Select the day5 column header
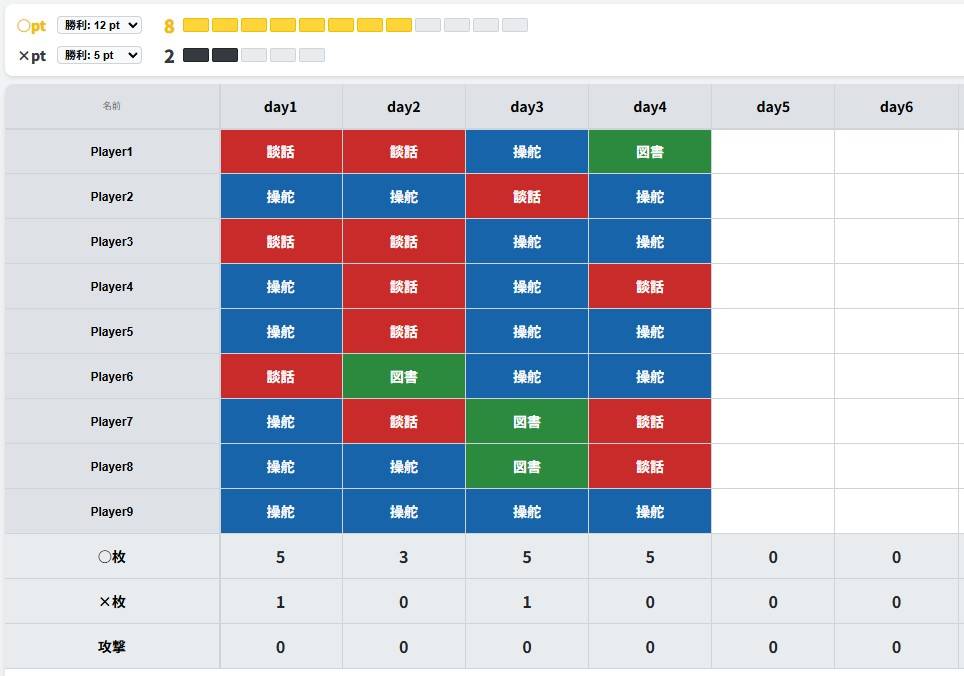This screenshot has height=676, width=964. pyautogui.click(x=773, y=107)
